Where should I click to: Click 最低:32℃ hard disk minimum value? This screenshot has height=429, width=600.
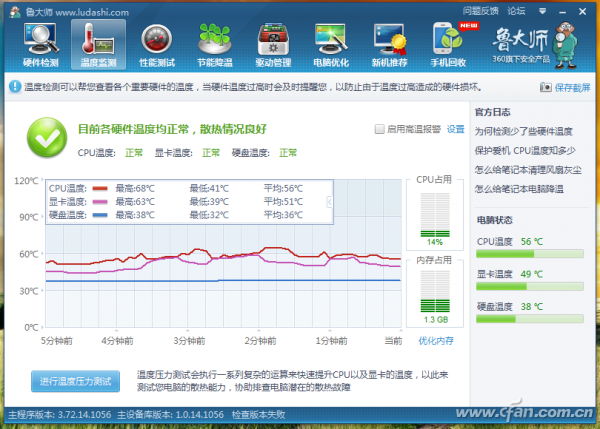(209, 215)
